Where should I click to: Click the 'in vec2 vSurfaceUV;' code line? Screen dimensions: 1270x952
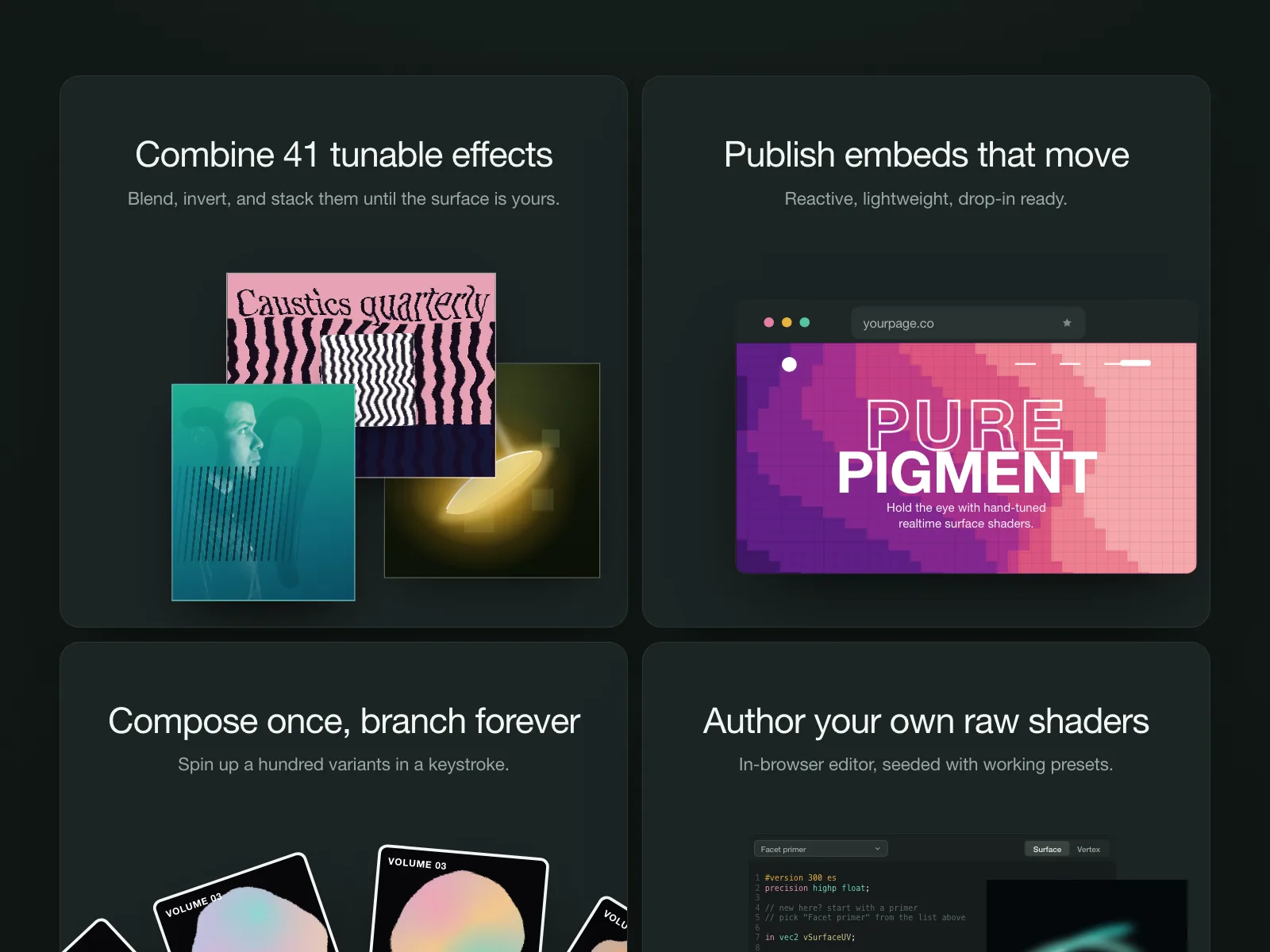tap(810, 937)
